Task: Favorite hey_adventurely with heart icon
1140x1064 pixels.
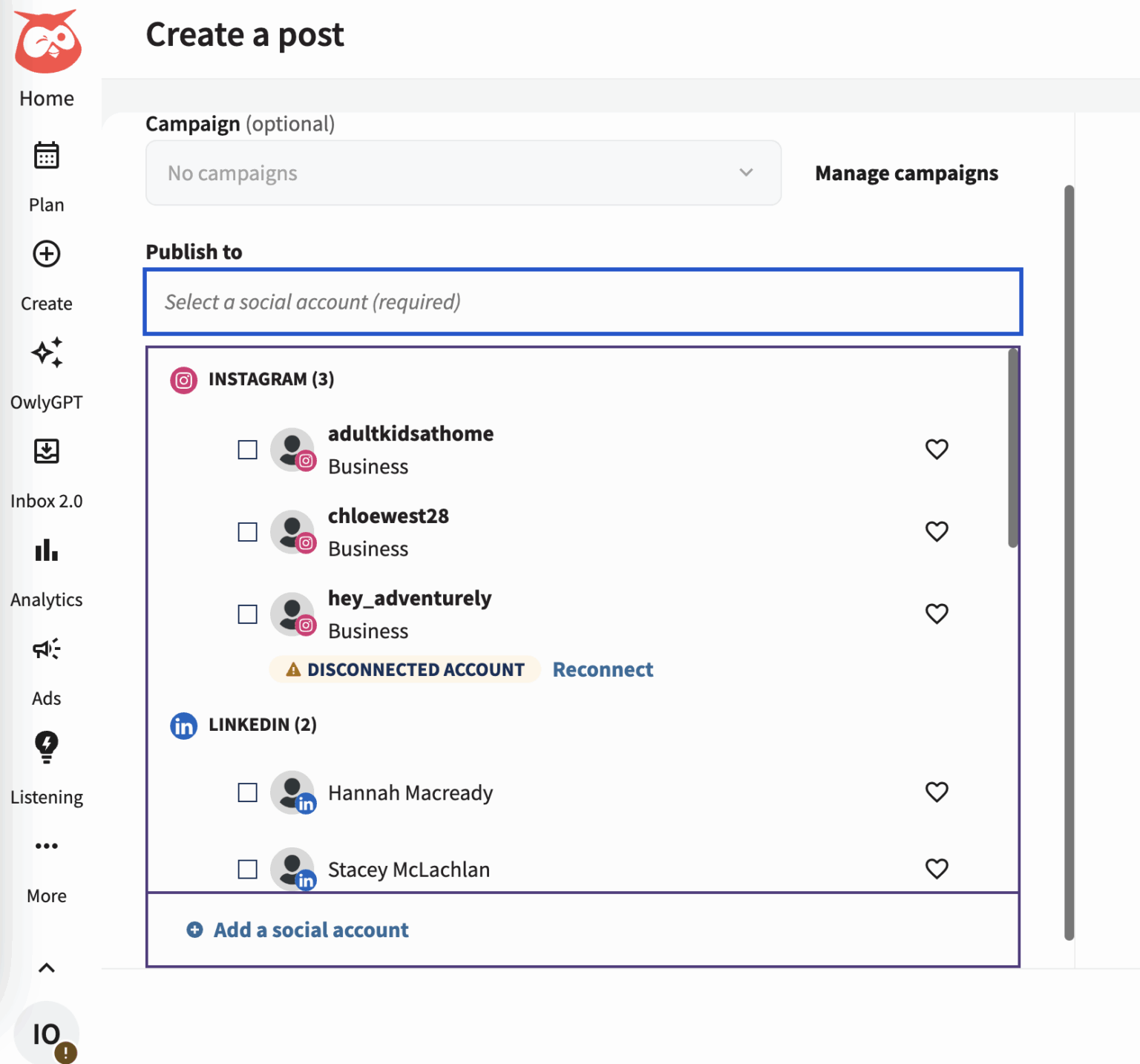Action: tap(937, 614)
